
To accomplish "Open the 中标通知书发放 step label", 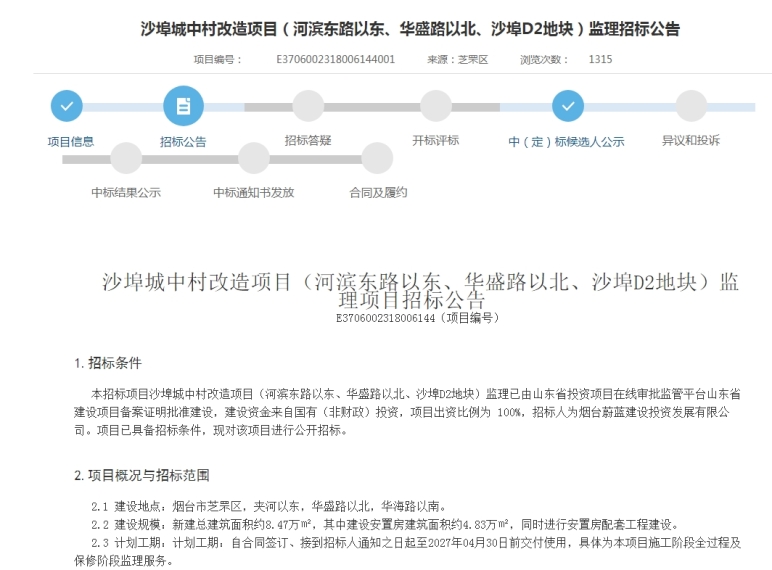I will (254, 192).
